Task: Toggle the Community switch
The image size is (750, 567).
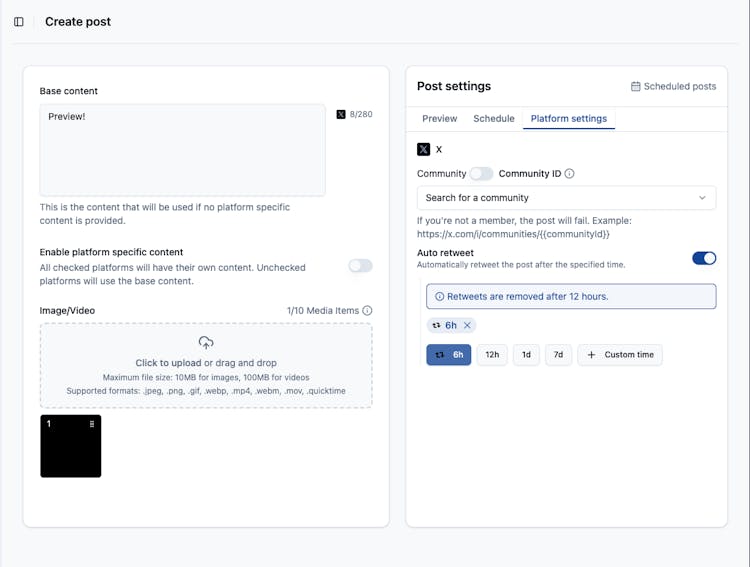Action: pos(481,174)
